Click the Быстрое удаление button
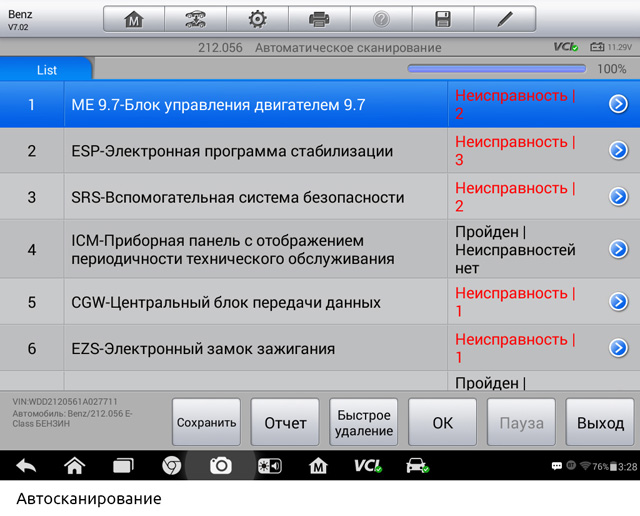 click(x=364, y=422)
